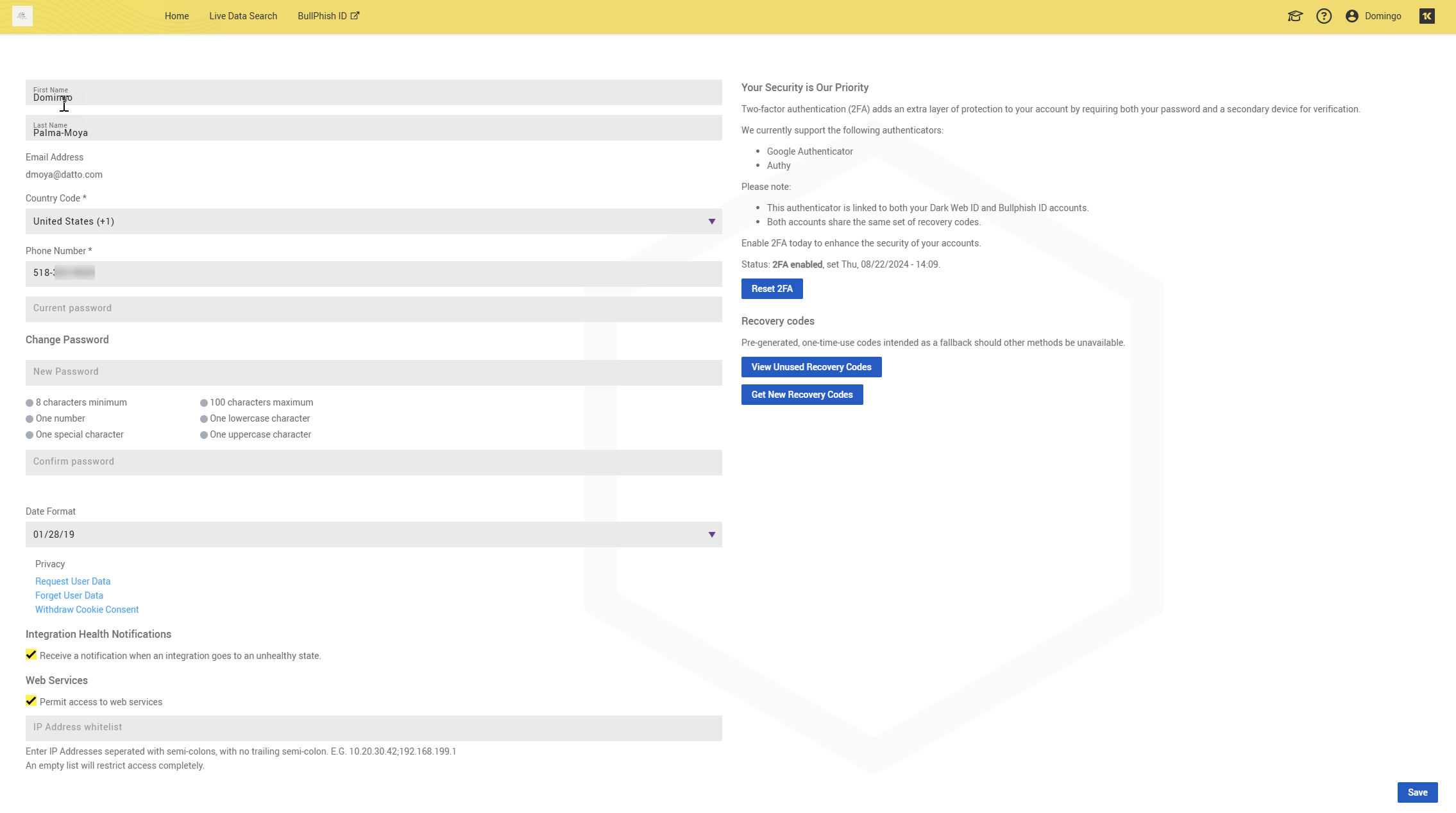Open the Kaseya K icon in the header

[x=1427, y=16]
